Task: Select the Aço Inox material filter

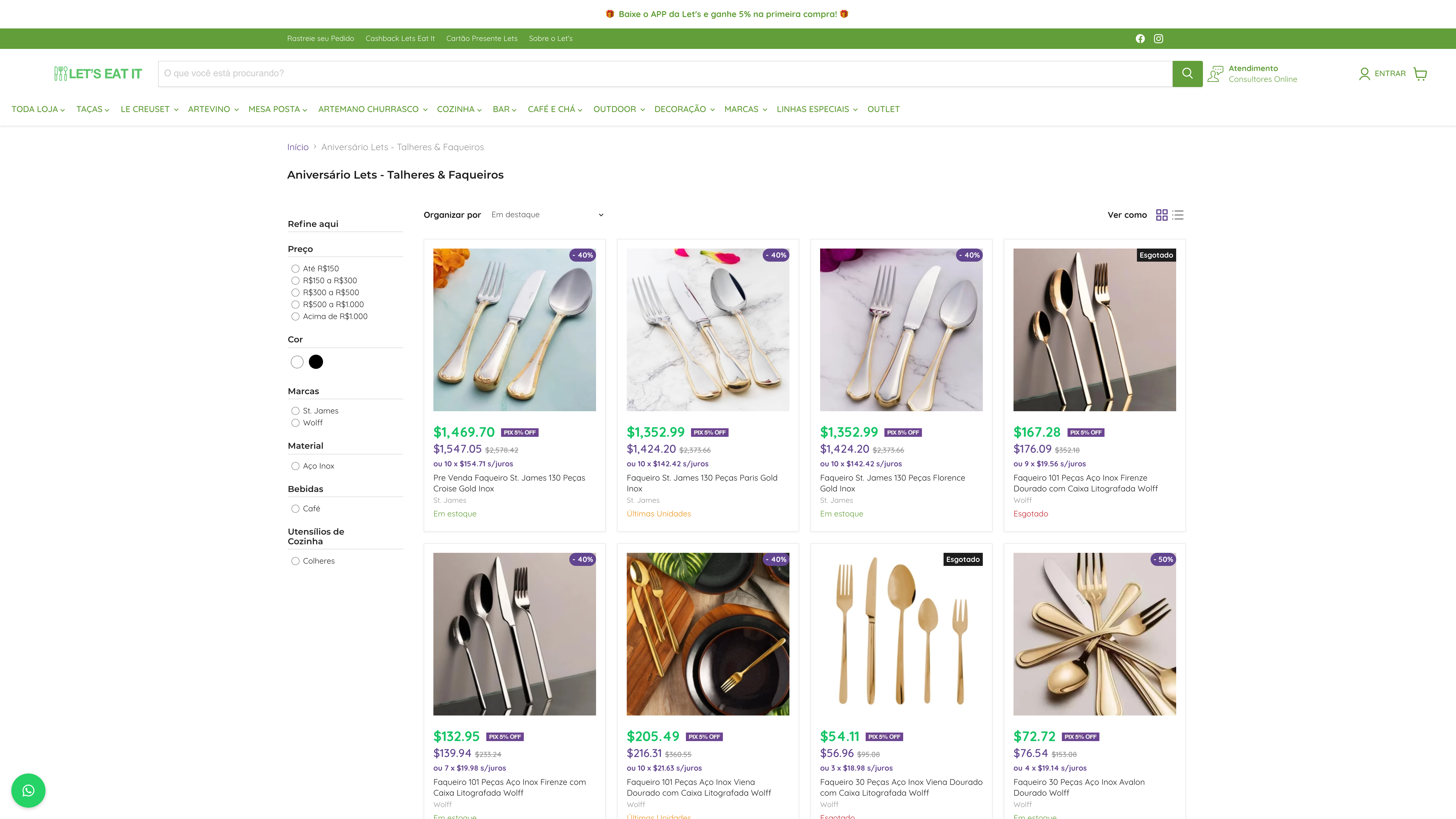Action: [295, 466]
